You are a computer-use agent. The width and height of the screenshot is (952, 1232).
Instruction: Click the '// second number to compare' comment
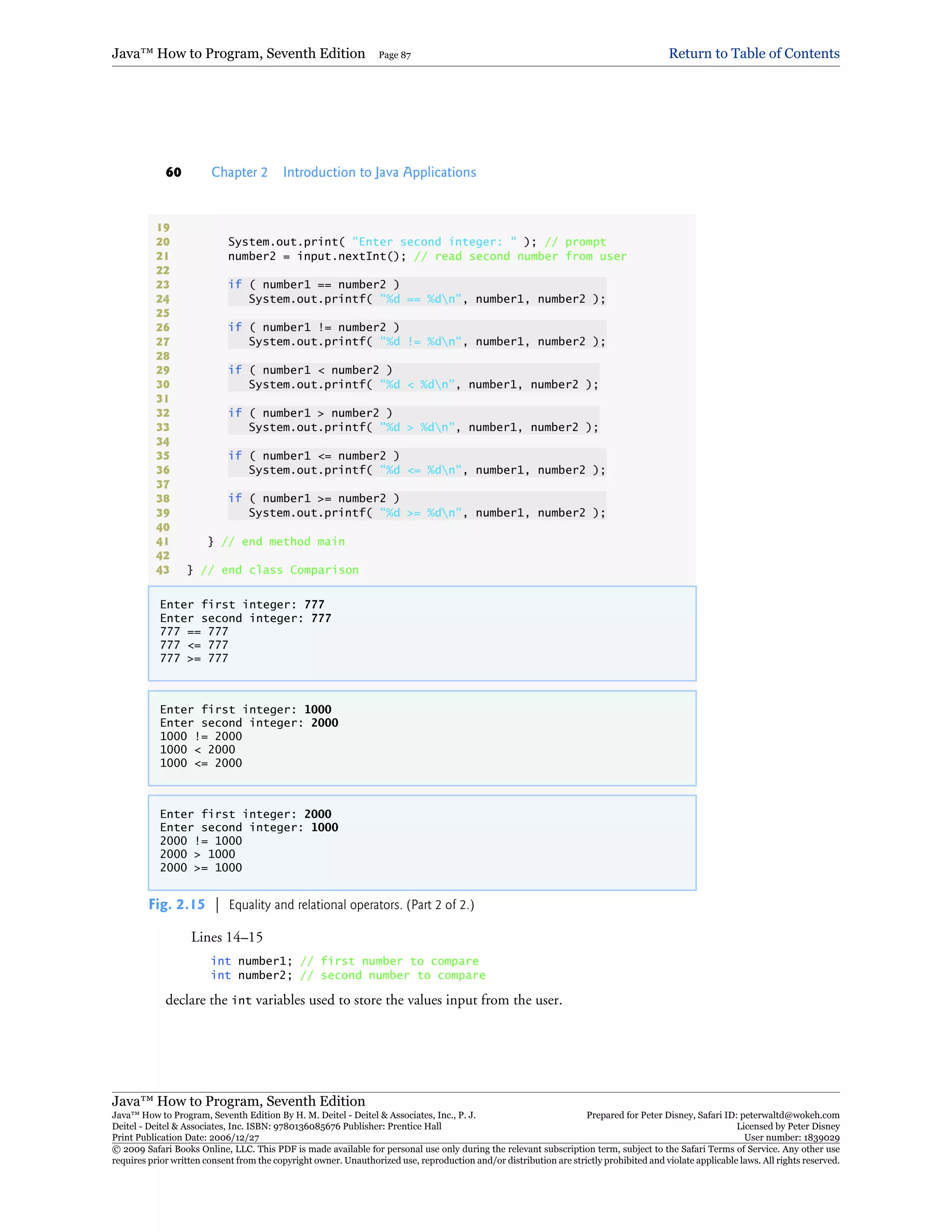392,975
